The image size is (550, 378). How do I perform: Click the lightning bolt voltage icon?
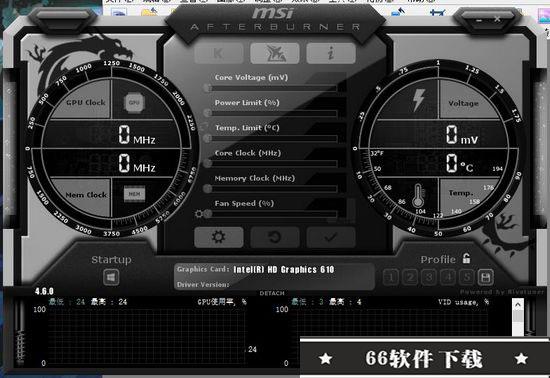pos(418,100)
